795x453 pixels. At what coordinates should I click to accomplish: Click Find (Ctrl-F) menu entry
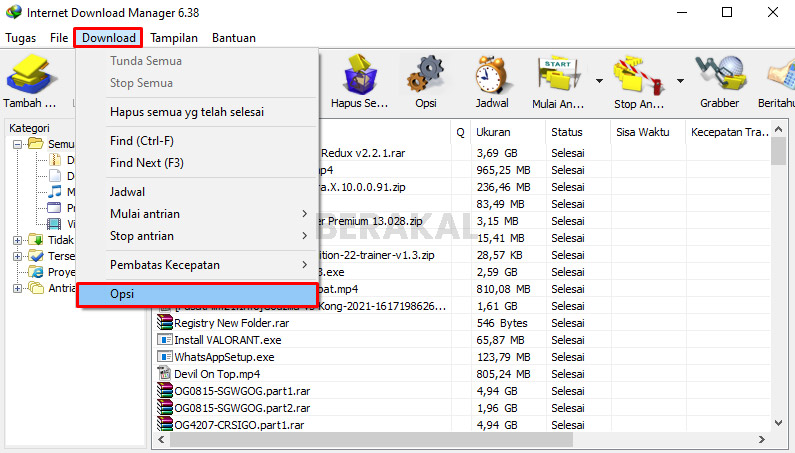[141, 141]
